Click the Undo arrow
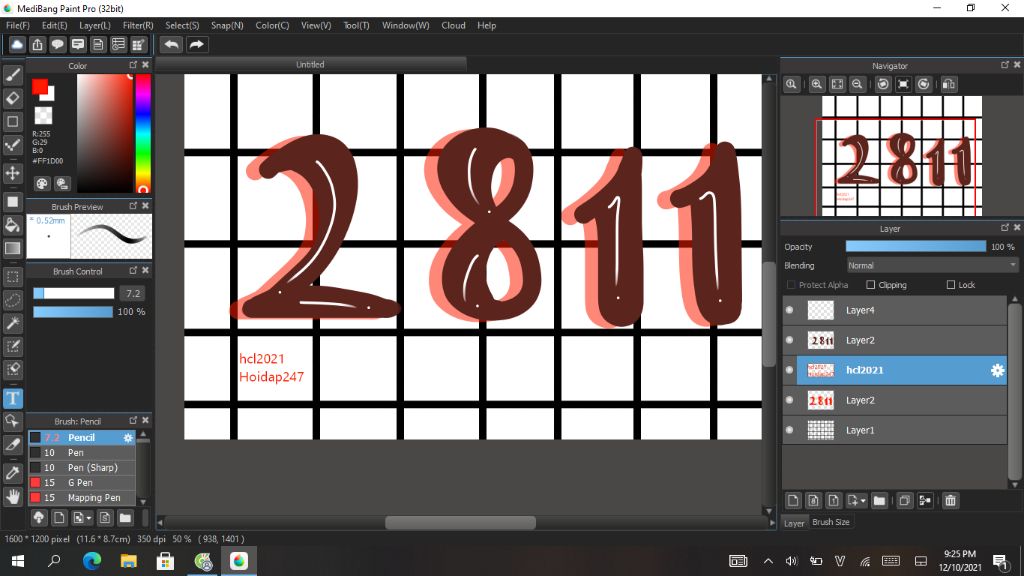 pos(172,44)
